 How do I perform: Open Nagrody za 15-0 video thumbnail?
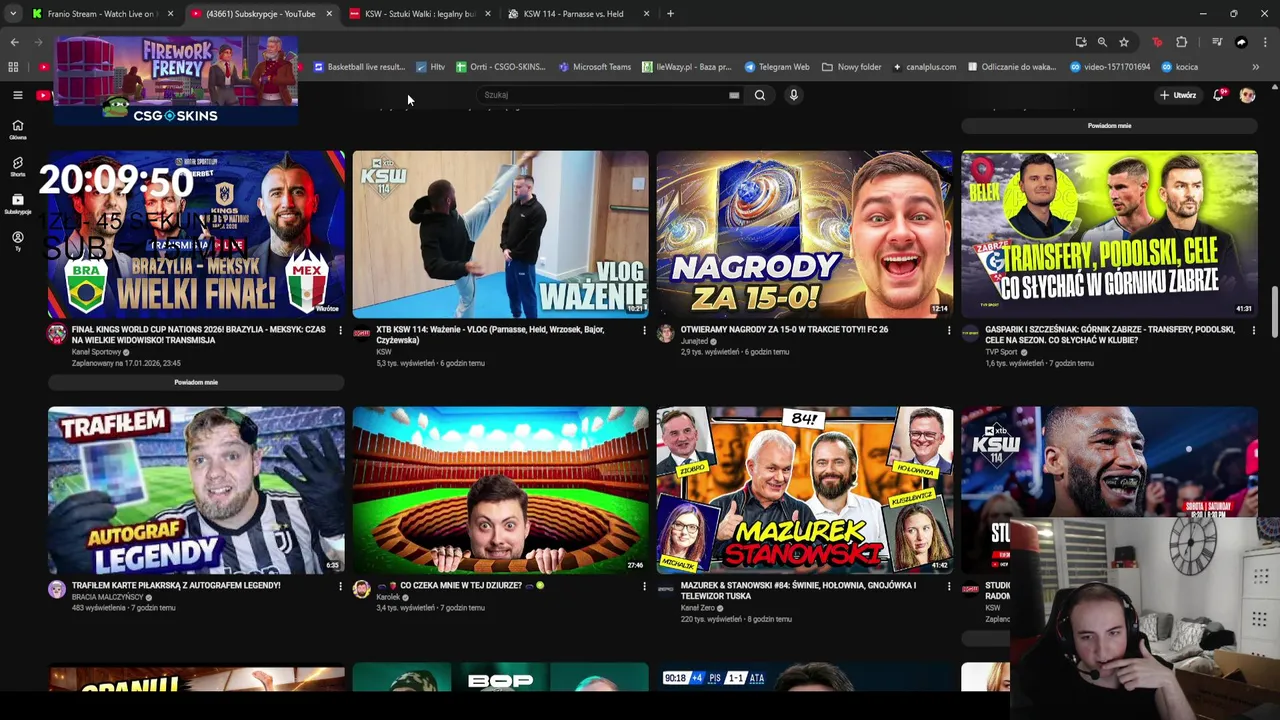(805, 234)
